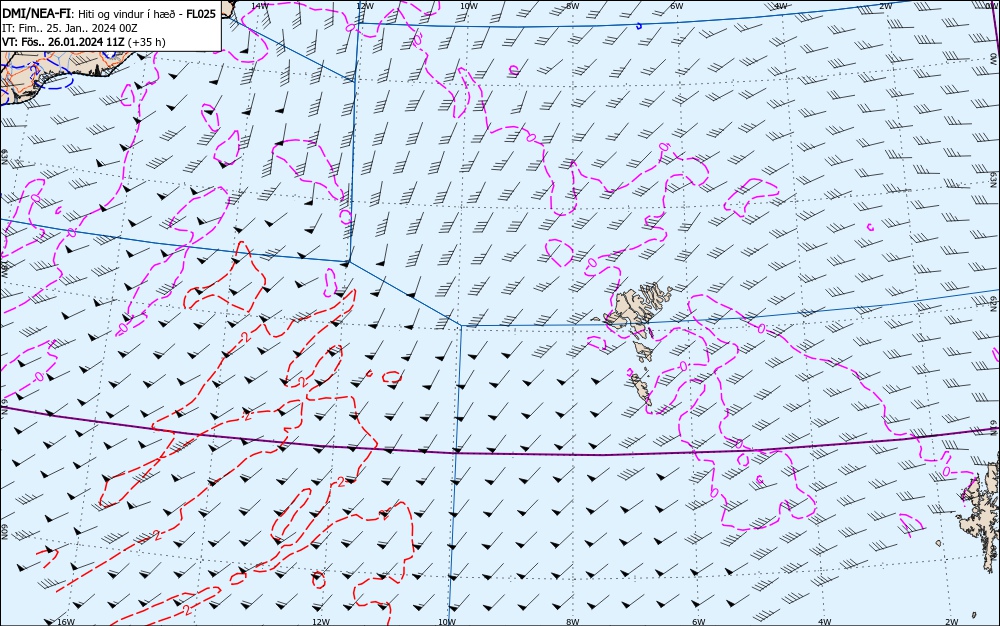The height and width of the screenshot is (626, 1000).
Task: Click the 10W longitude label on top edge
Action: click(x=469, y=6)
